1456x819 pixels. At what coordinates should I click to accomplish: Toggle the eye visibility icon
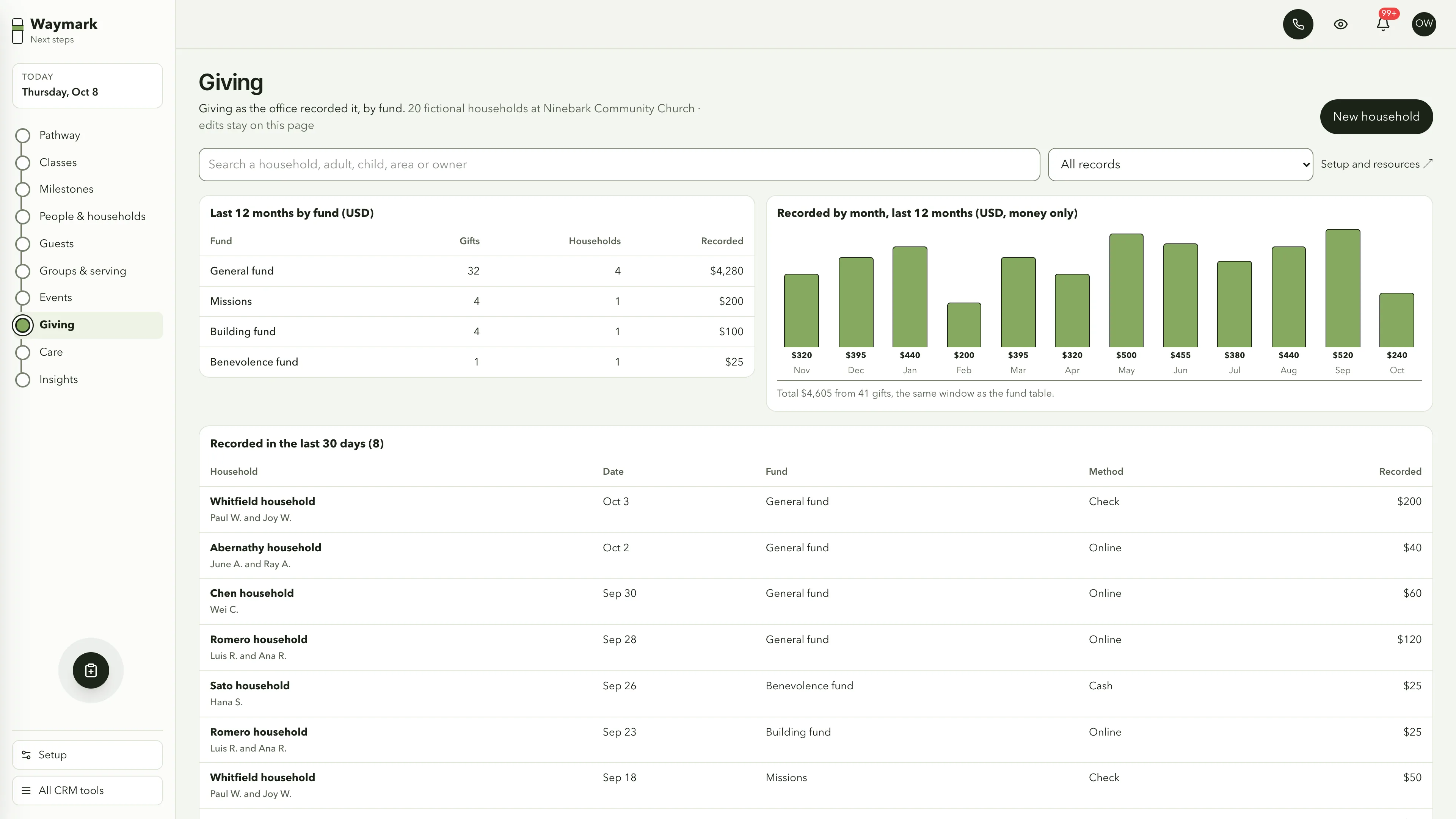point(1340,24)
